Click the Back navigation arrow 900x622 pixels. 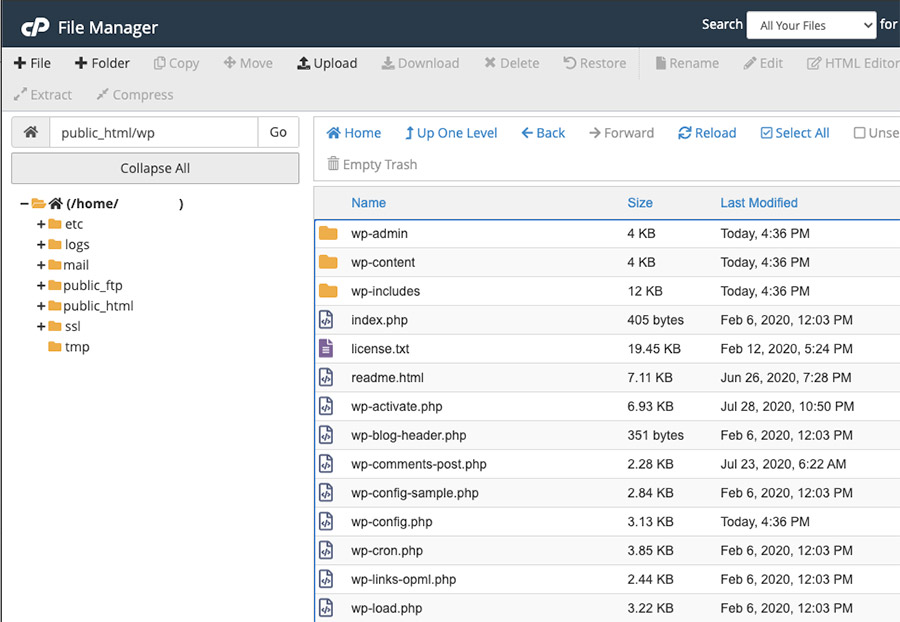[527, 133]
